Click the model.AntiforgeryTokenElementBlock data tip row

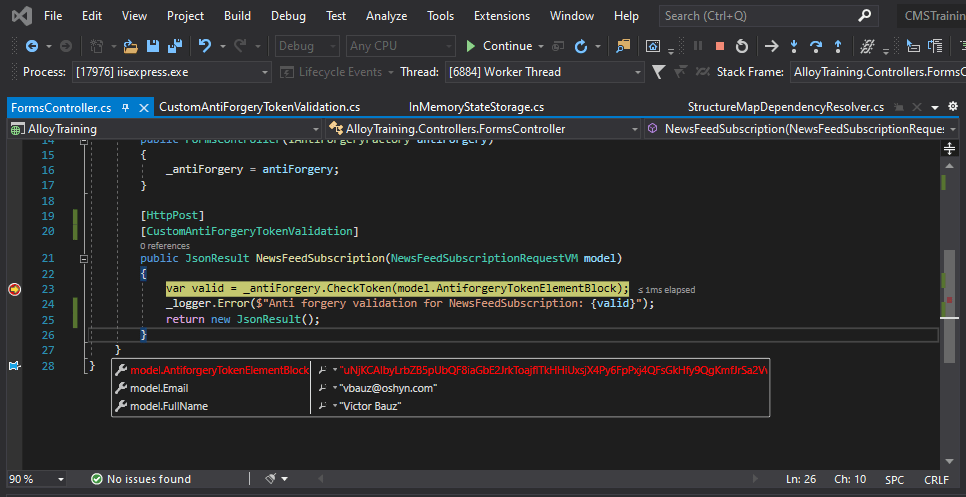(x=440, y=370)
